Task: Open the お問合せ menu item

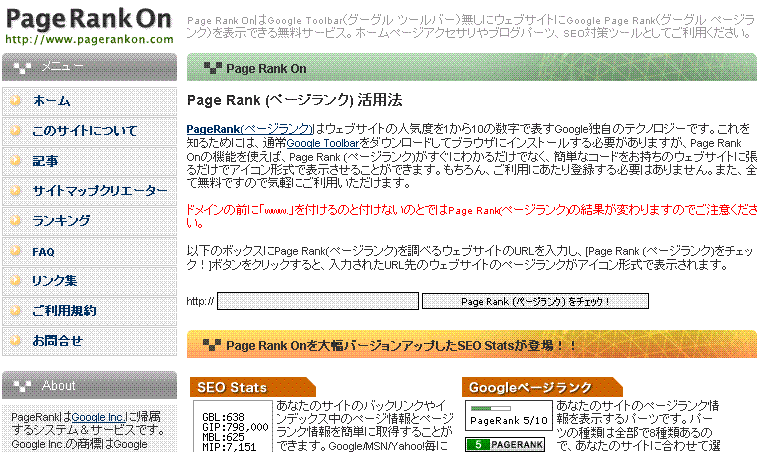Action: [x=89, y=341]
